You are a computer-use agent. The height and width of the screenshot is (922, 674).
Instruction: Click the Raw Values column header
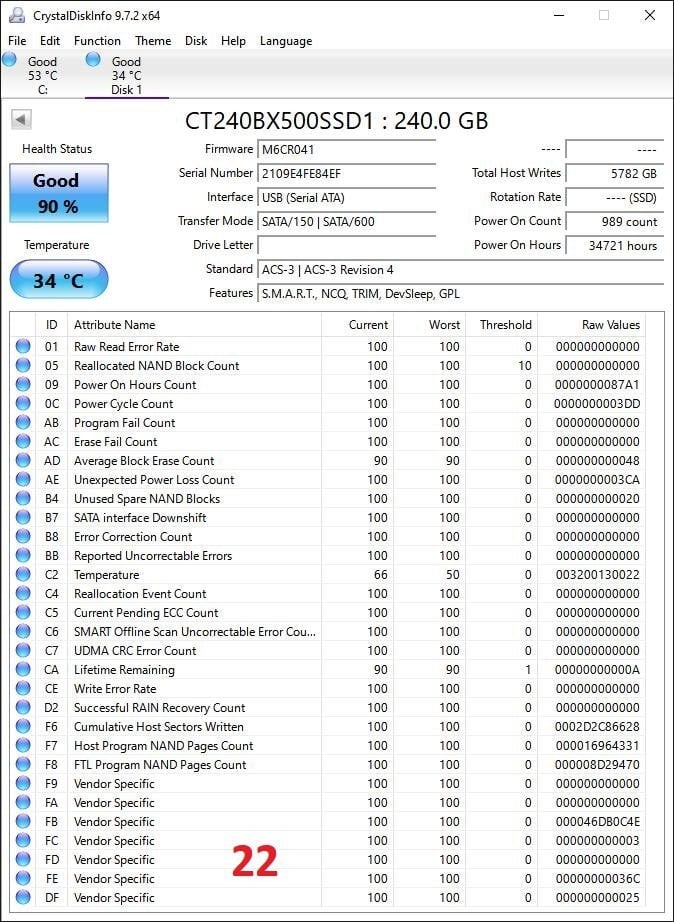point(592,325)
